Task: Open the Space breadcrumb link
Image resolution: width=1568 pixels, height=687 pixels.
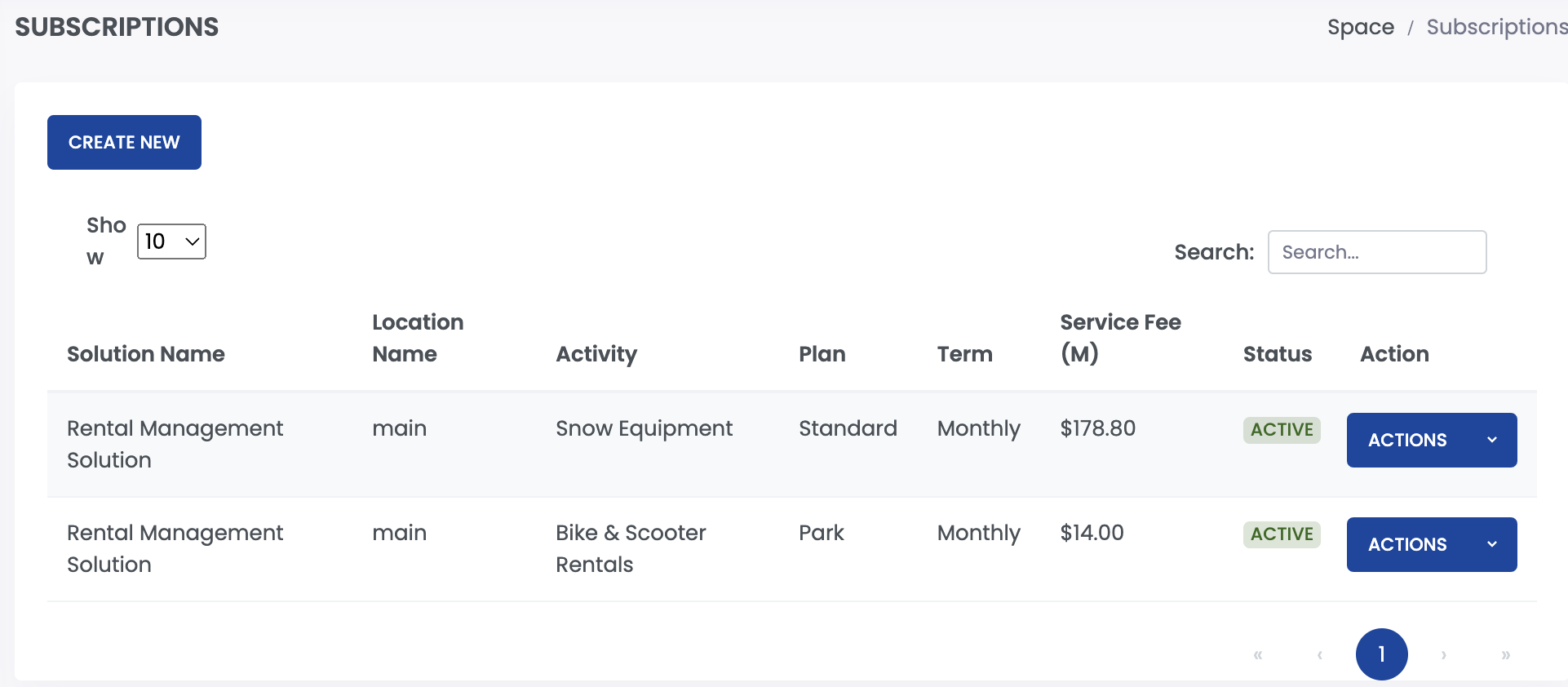Action: 1361,27
